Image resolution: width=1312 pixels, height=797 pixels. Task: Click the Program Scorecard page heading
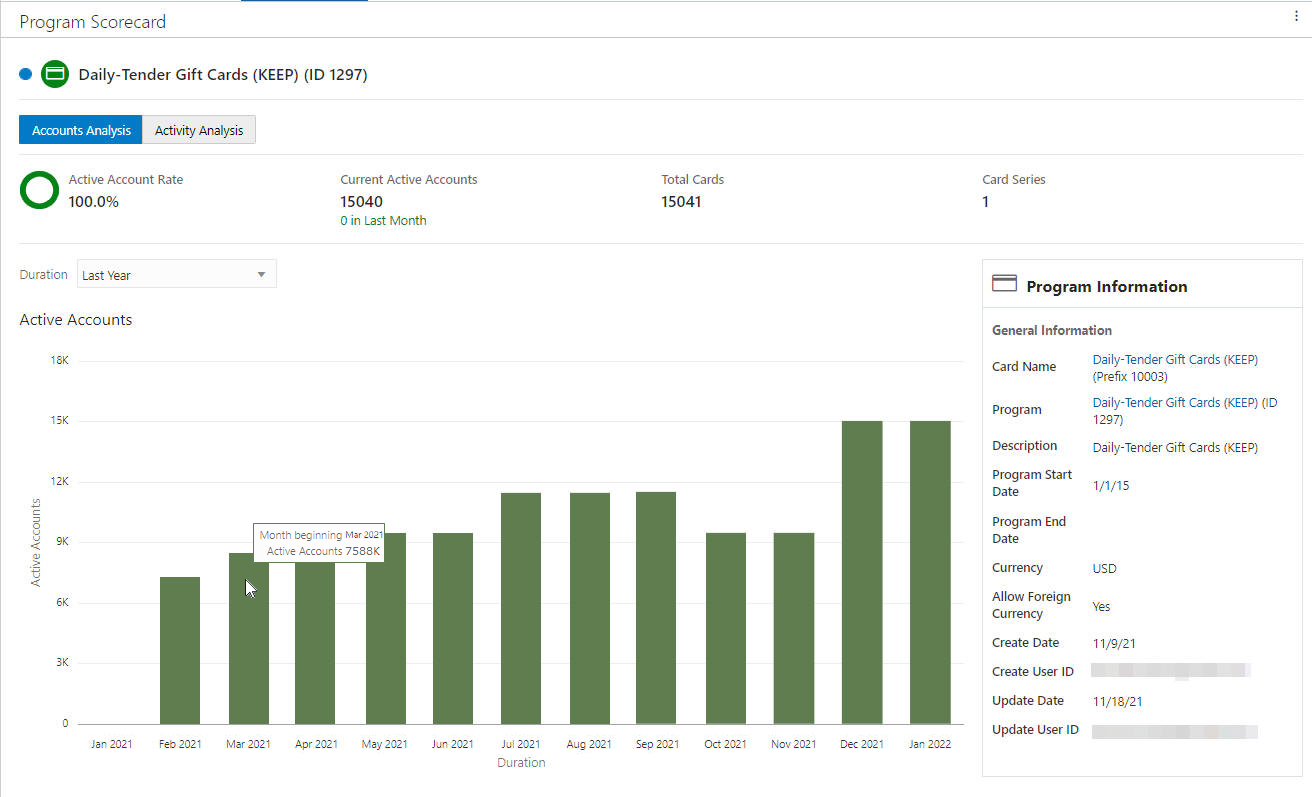click(x=93, y=22)
